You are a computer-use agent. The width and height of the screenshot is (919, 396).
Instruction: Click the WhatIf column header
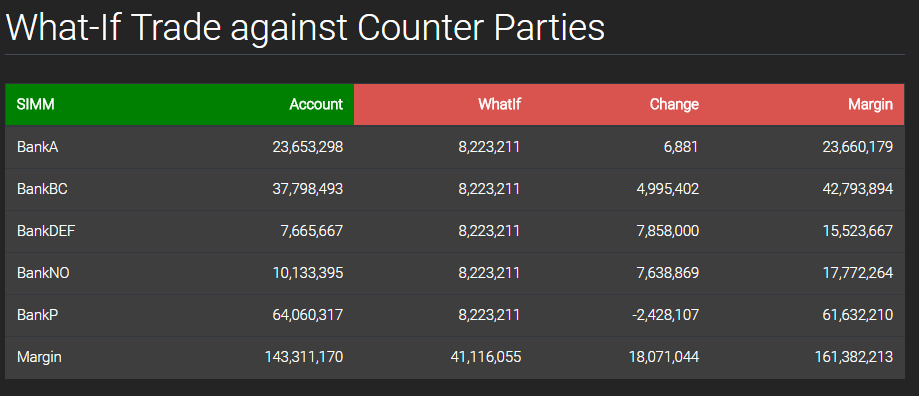tap(499, 105)
